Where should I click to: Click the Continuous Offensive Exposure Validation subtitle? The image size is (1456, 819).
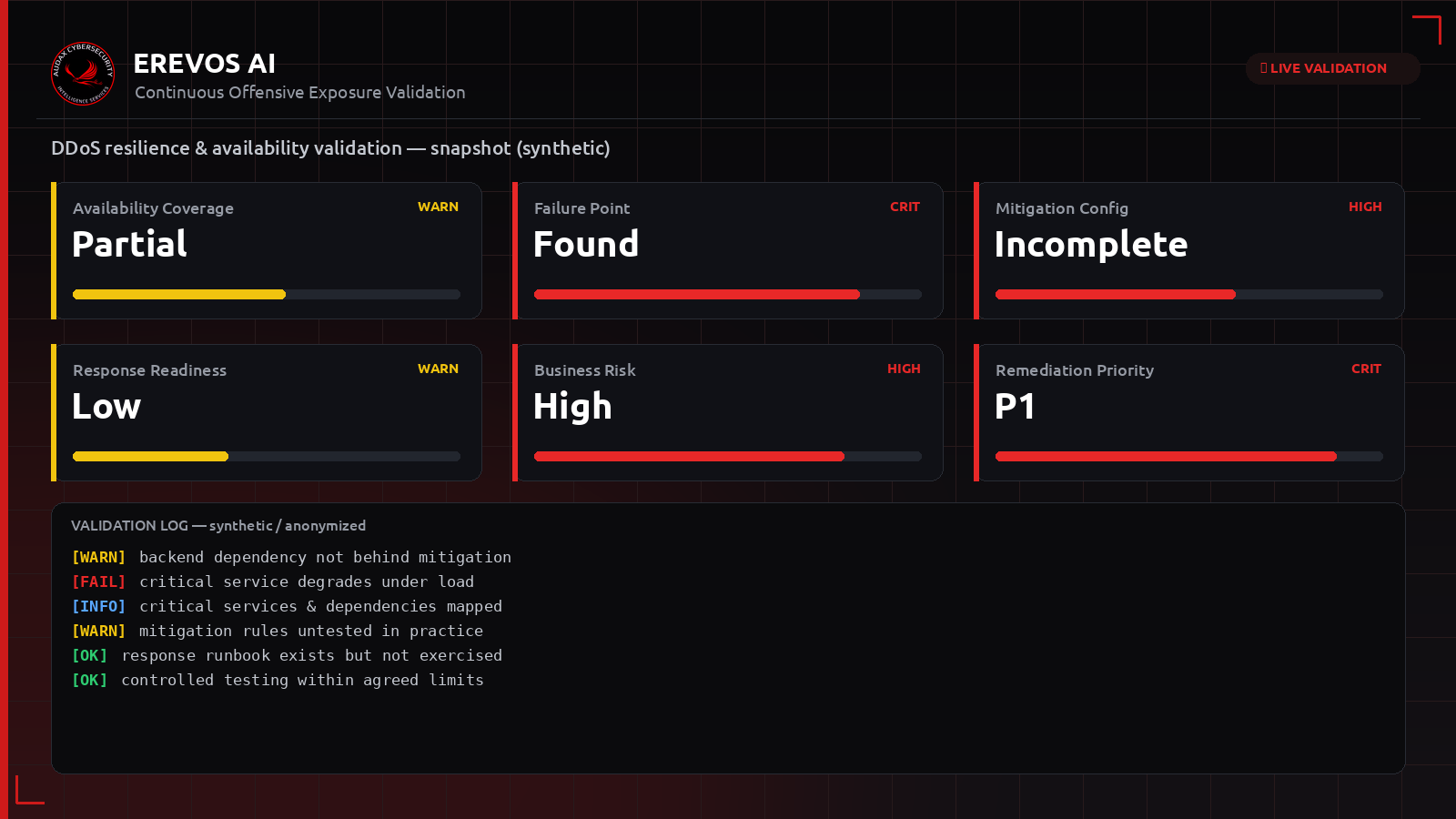(300, 93)
